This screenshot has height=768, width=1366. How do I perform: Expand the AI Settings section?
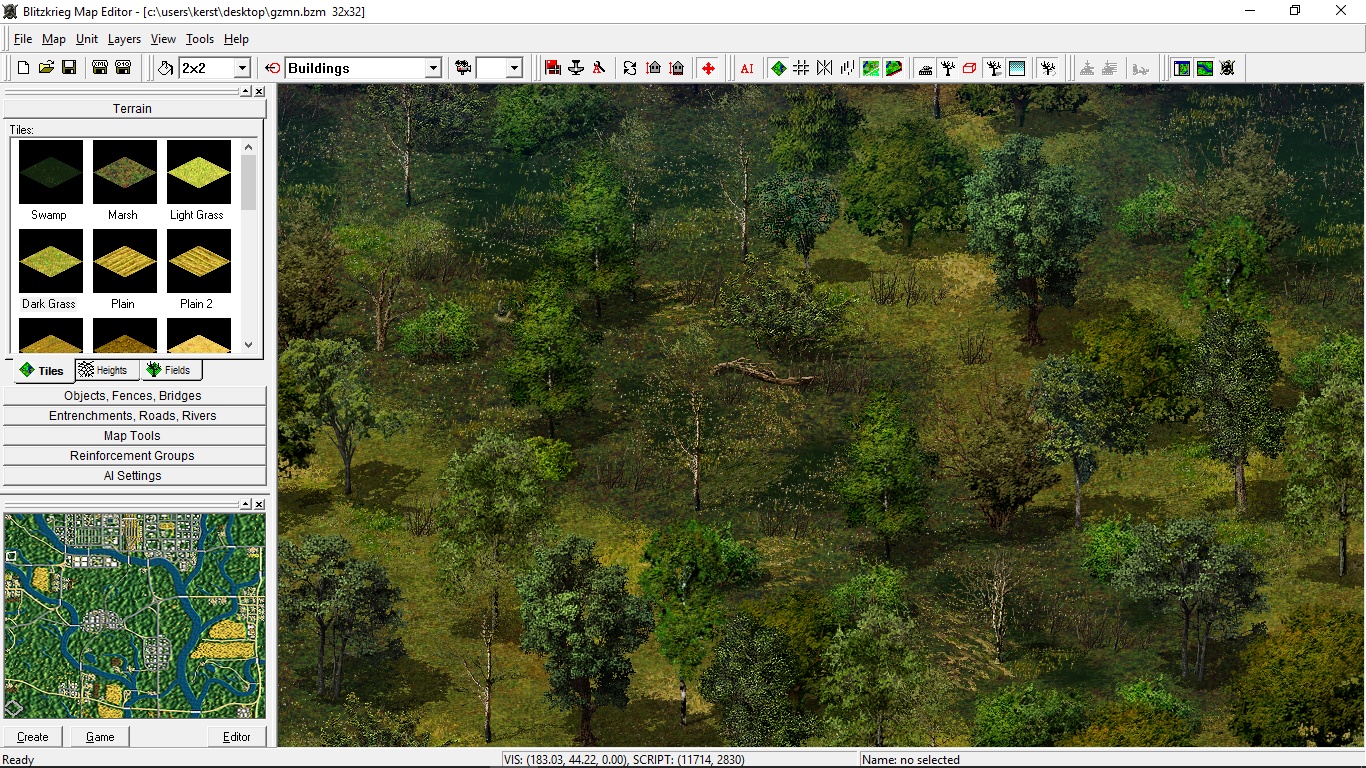click(x=135, y=476)
